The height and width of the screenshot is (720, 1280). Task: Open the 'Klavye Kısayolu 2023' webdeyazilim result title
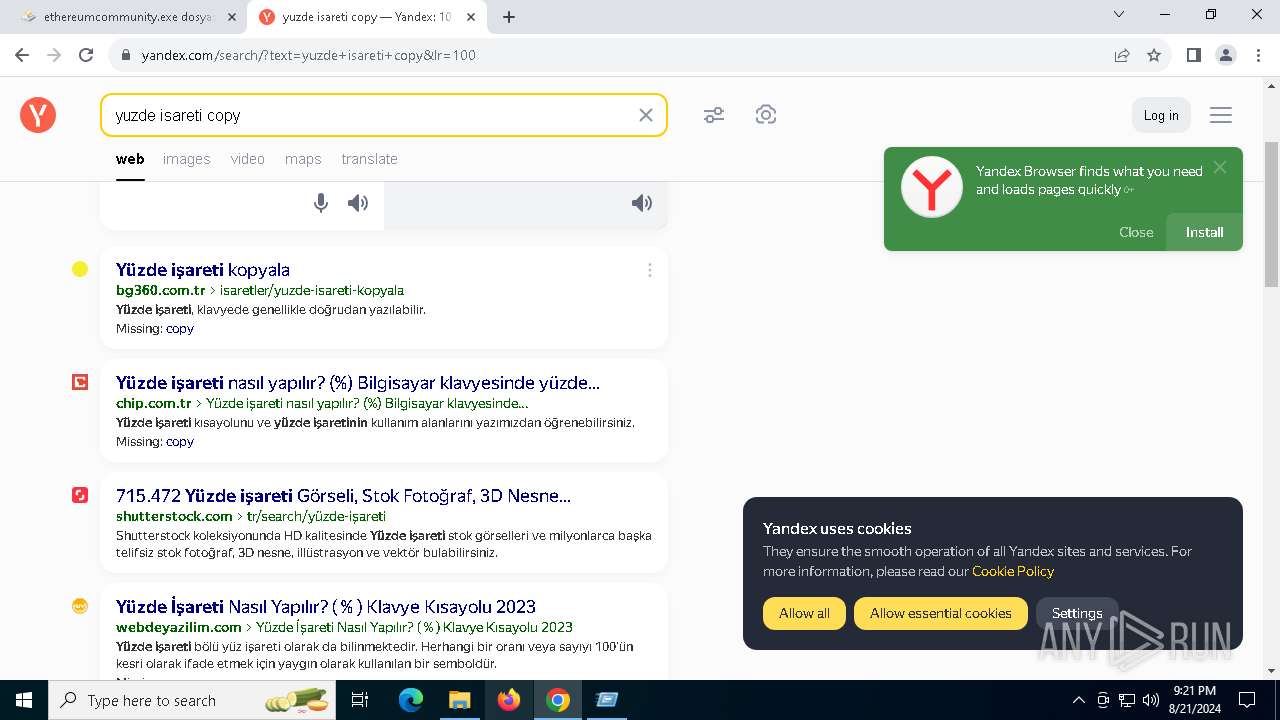[x=326, y=607]
